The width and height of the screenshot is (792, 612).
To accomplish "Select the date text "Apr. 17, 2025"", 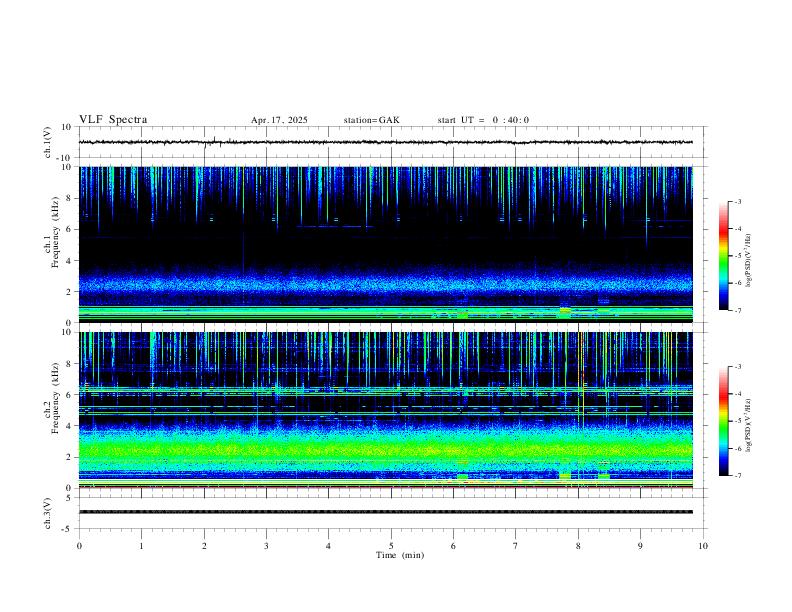I will pyautogui.click(x=279, y=120).
